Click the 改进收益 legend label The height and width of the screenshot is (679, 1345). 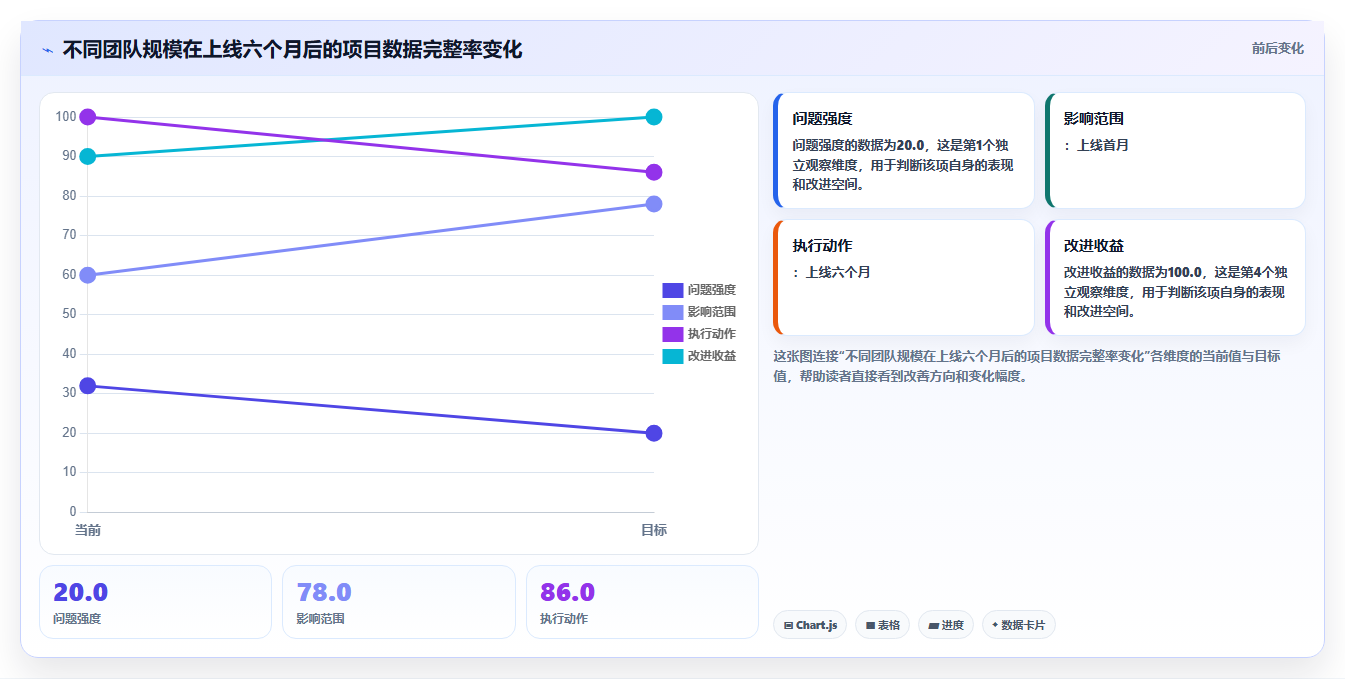coord(712,356)
